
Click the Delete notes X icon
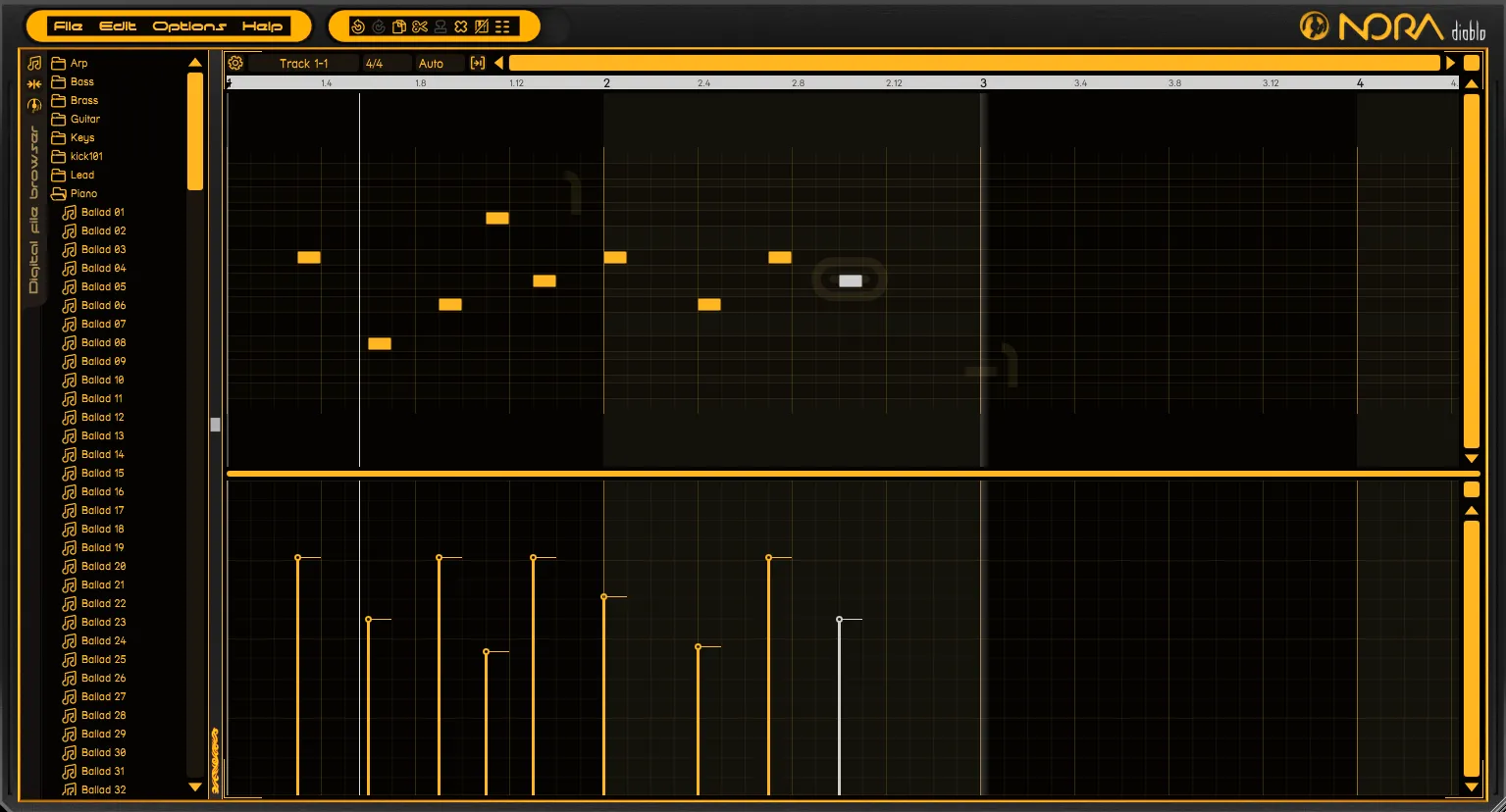[461, 26]
